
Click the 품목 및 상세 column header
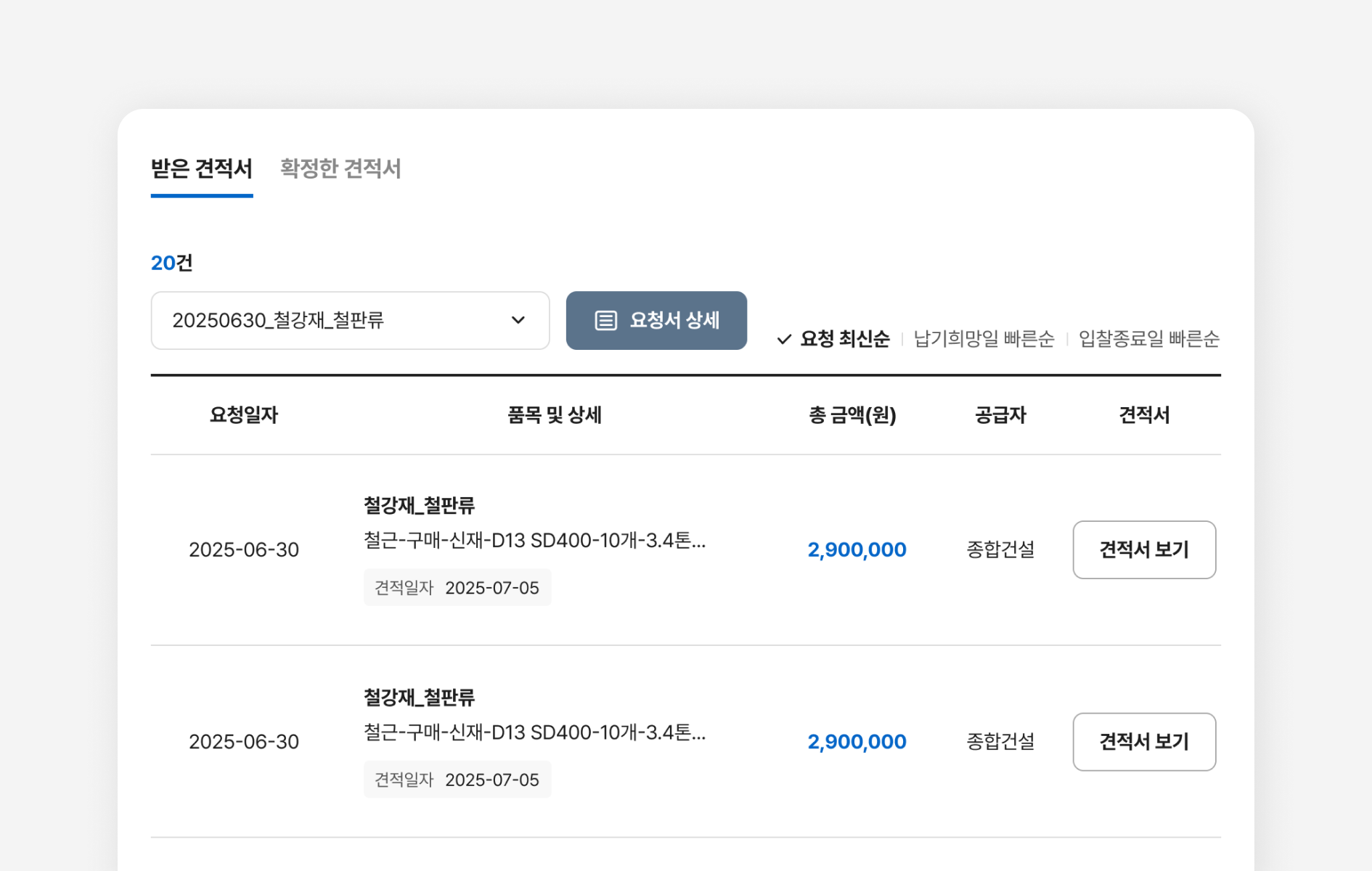click(x=554, y=415)
